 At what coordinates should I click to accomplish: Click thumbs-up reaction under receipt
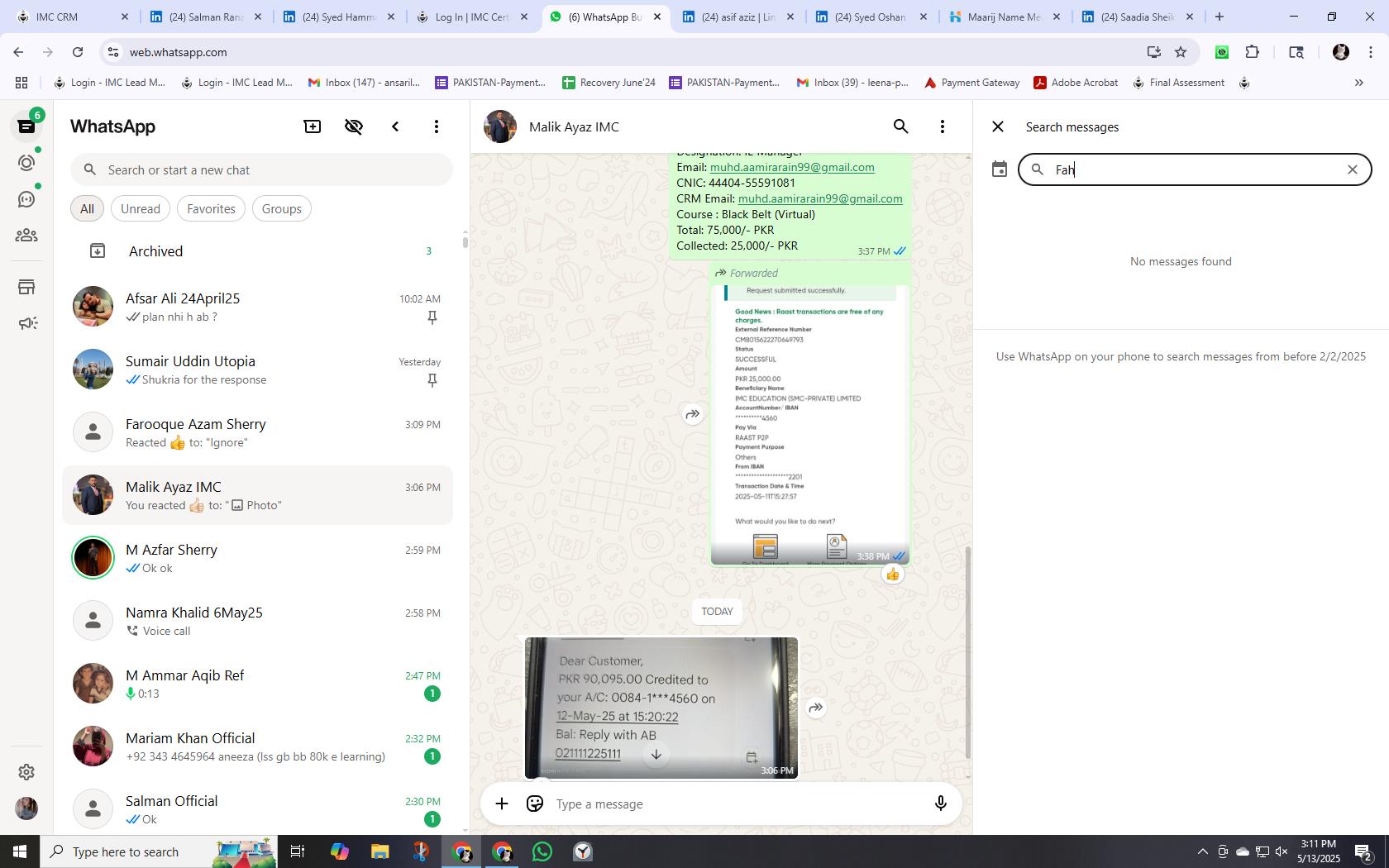pyautogui.click(x=892, y=574)
